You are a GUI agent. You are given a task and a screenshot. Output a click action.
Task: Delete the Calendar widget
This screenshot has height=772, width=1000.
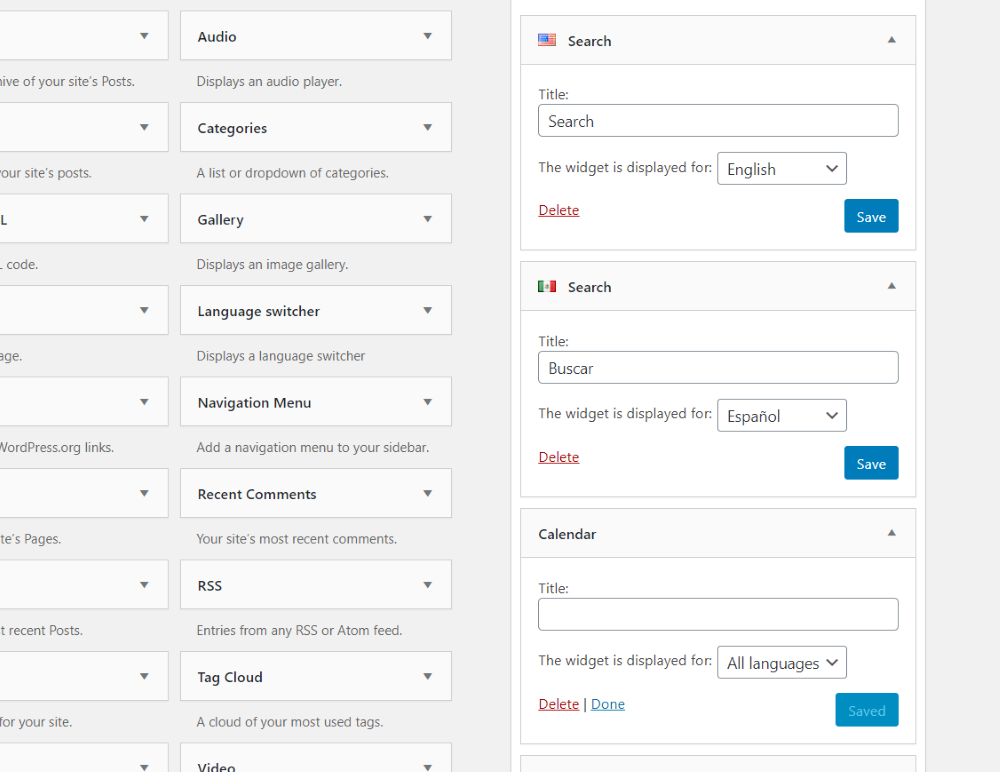pos(558,704)
